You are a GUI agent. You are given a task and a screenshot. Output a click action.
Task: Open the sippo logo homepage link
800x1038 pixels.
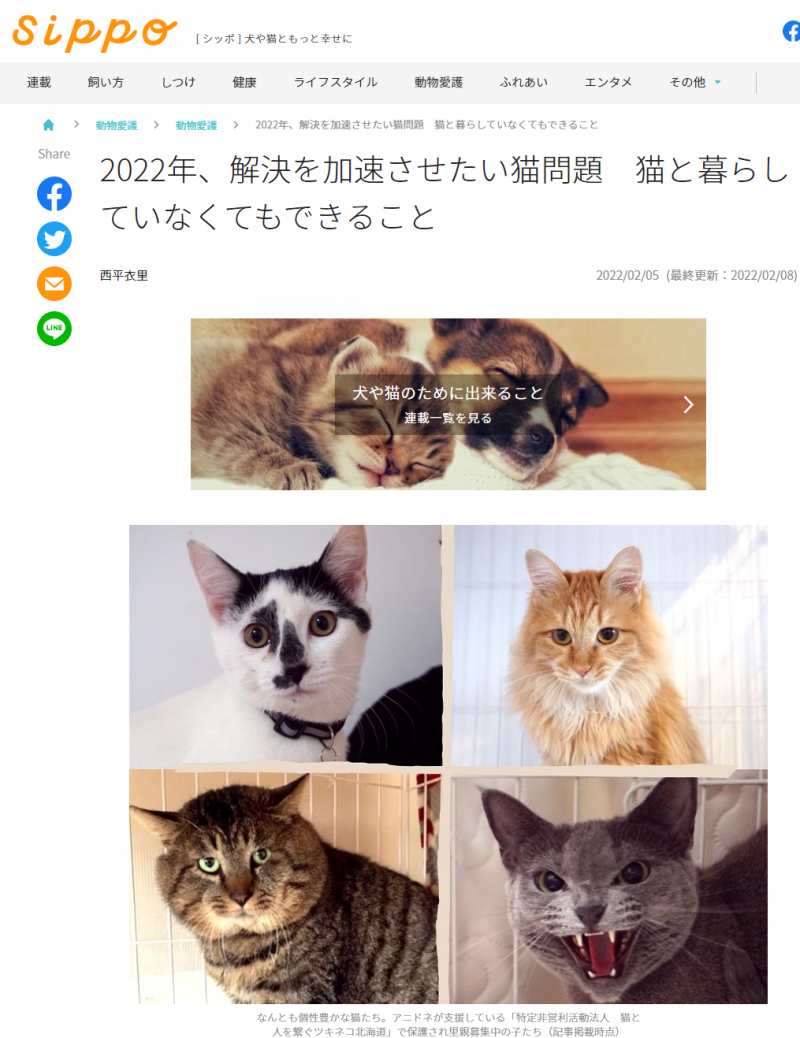[x=95, y=32]
